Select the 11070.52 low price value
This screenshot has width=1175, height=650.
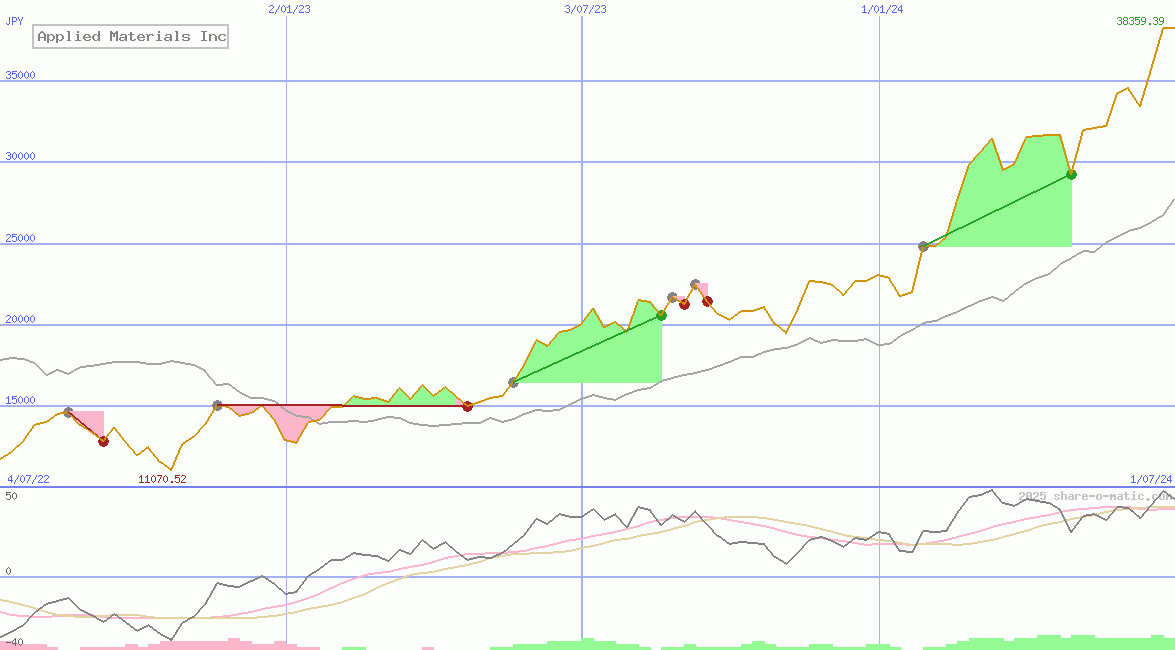tap(162, 479)
